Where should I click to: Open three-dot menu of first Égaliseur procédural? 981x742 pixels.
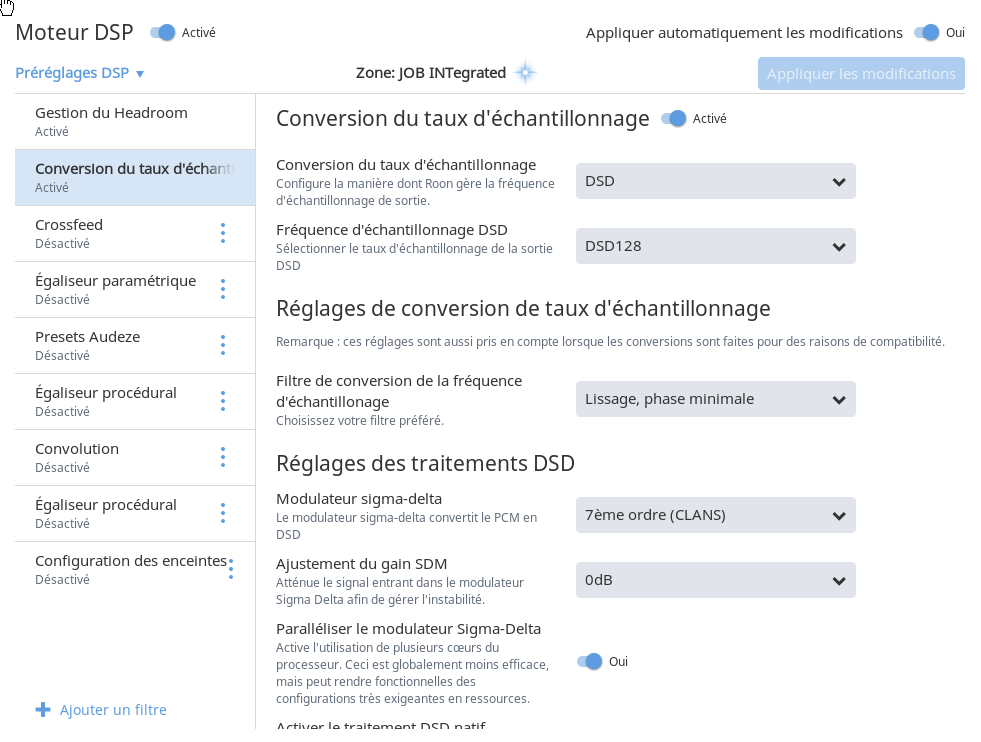point(222,401)
